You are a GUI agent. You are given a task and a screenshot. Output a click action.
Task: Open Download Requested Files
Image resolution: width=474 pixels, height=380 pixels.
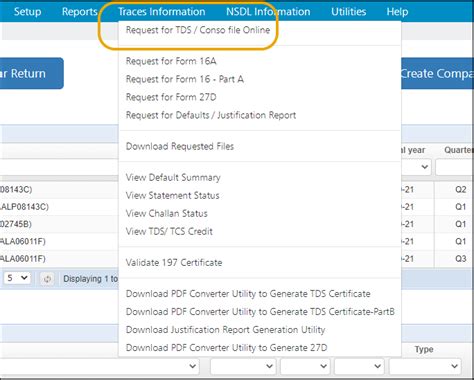click(x=180, y=146)
